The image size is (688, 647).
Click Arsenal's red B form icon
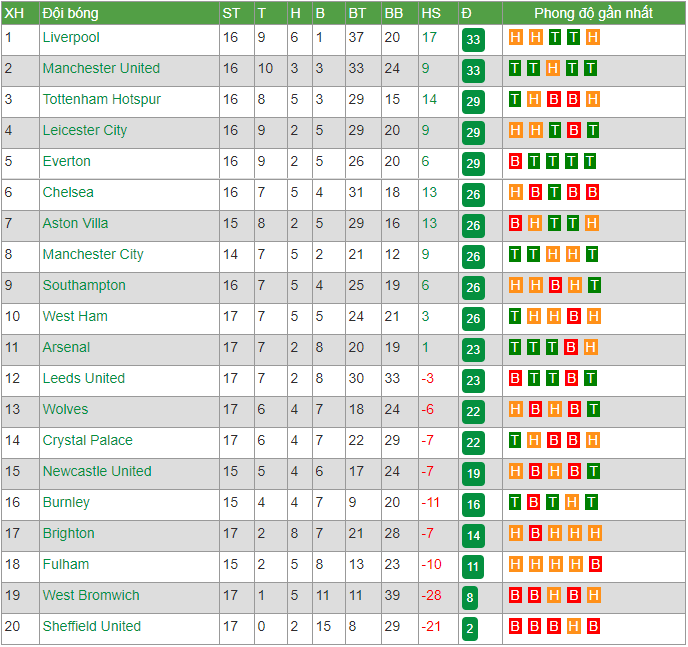click(571, 348)
